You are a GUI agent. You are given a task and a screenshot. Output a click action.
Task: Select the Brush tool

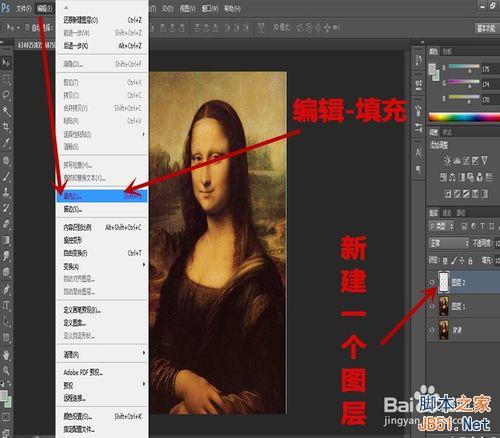point(6,176)
